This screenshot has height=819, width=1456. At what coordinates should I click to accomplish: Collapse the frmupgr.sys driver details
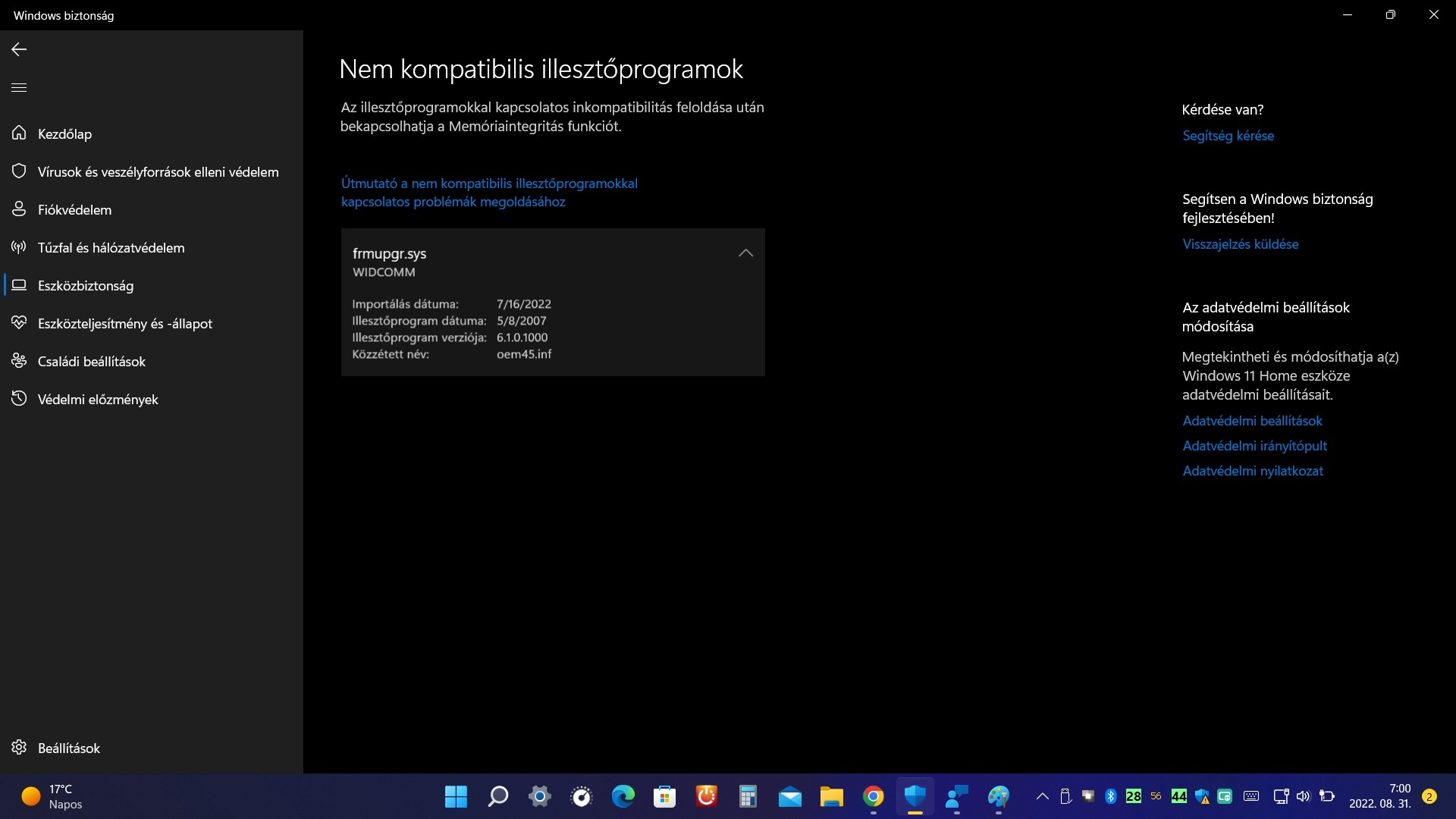(x=745, y=253)
